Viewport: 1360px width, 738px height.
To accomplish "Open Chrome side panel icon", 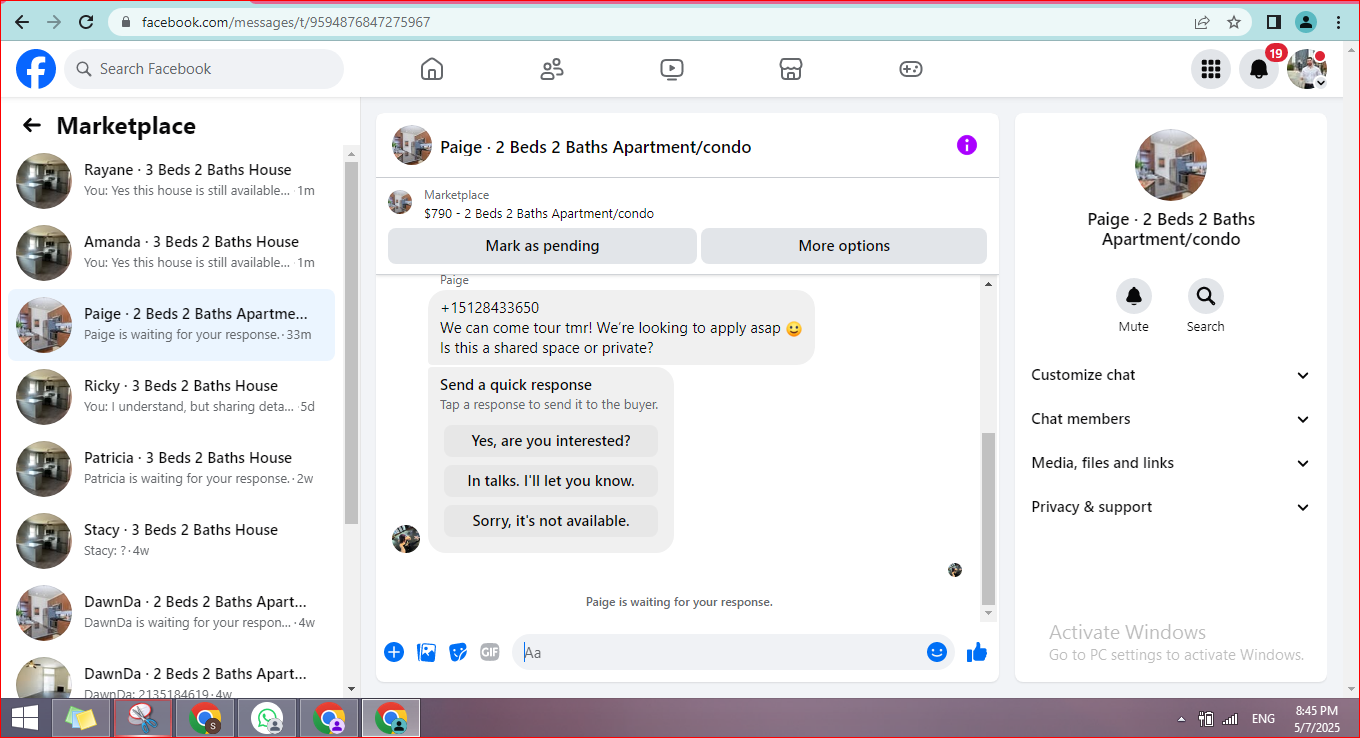I will click(1274, 21).
